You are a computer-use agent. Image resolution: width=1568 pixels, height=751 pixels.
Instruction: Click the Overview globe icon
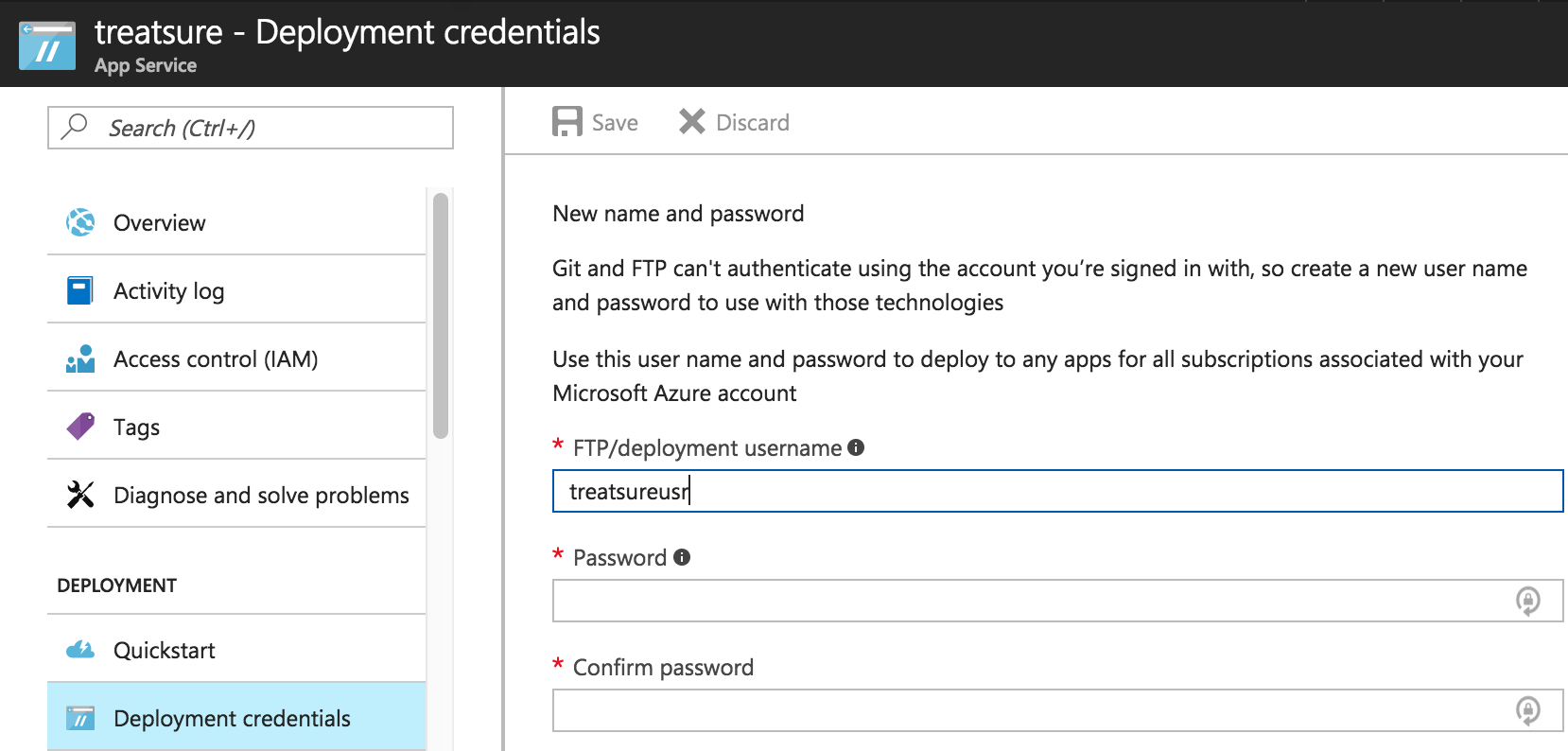(80, 222)
